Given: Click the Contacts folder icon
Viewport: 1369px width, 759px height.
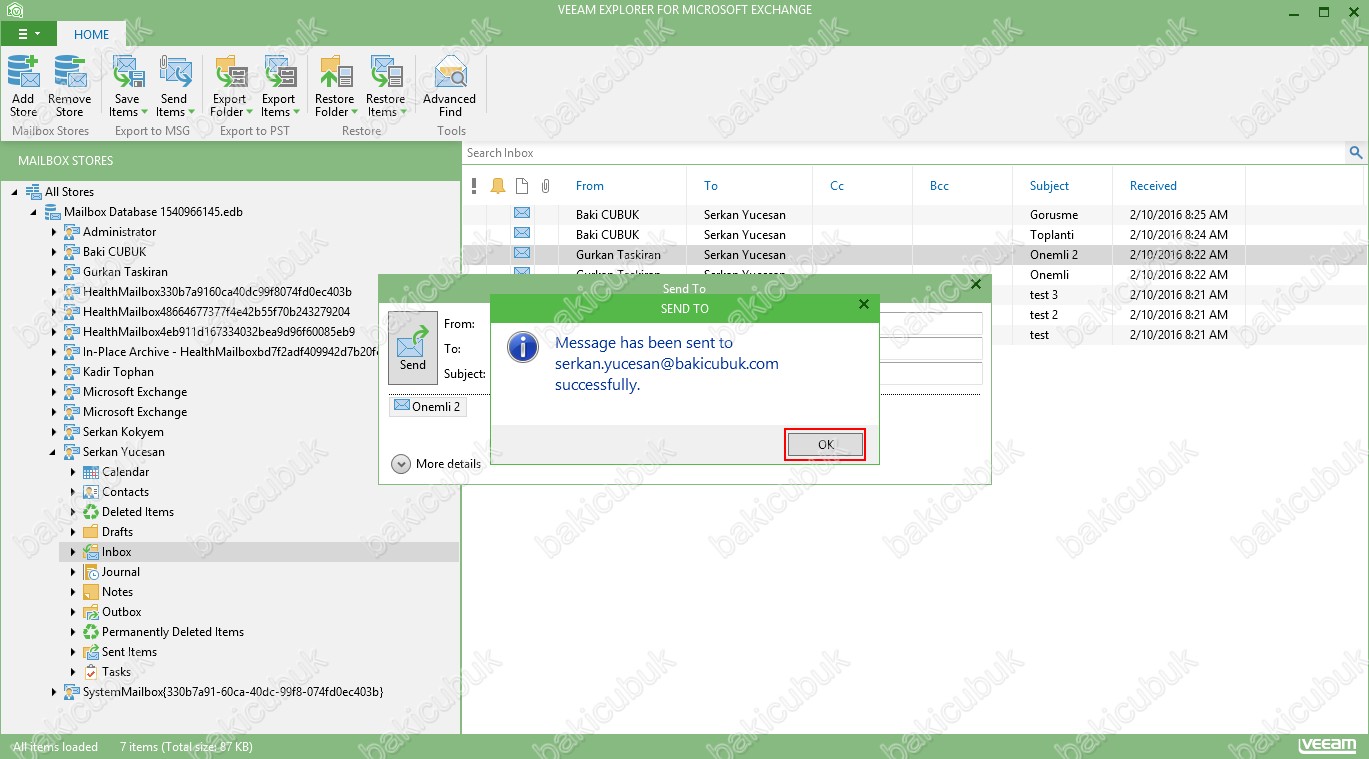Looking at the screenshot, I should [91, 492].
